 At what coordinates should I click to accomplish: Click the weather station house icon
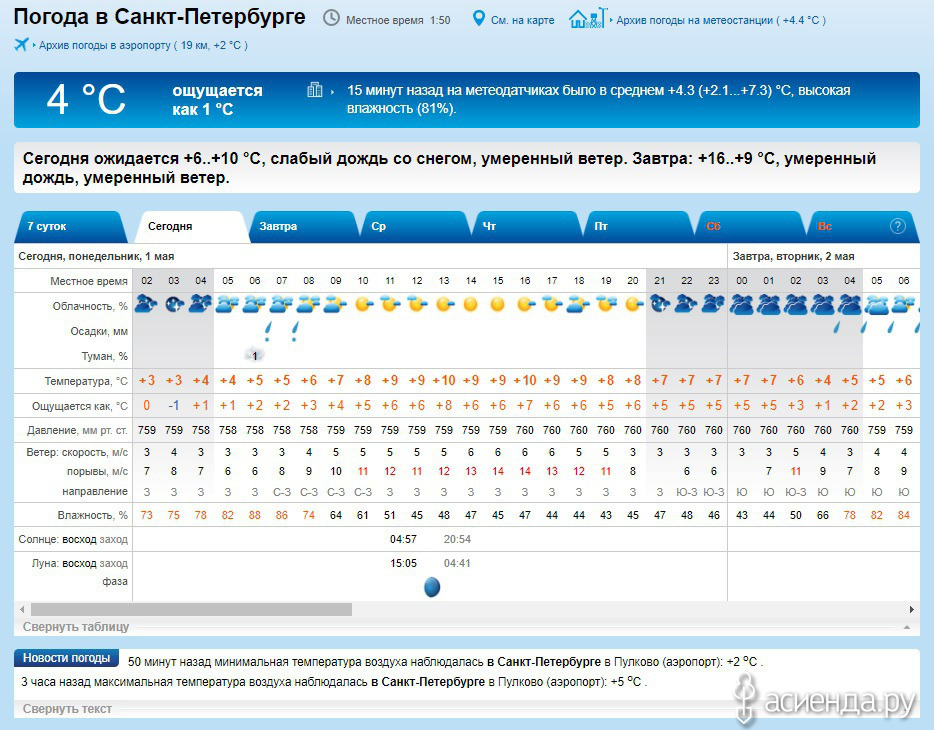tap(588, 18)
